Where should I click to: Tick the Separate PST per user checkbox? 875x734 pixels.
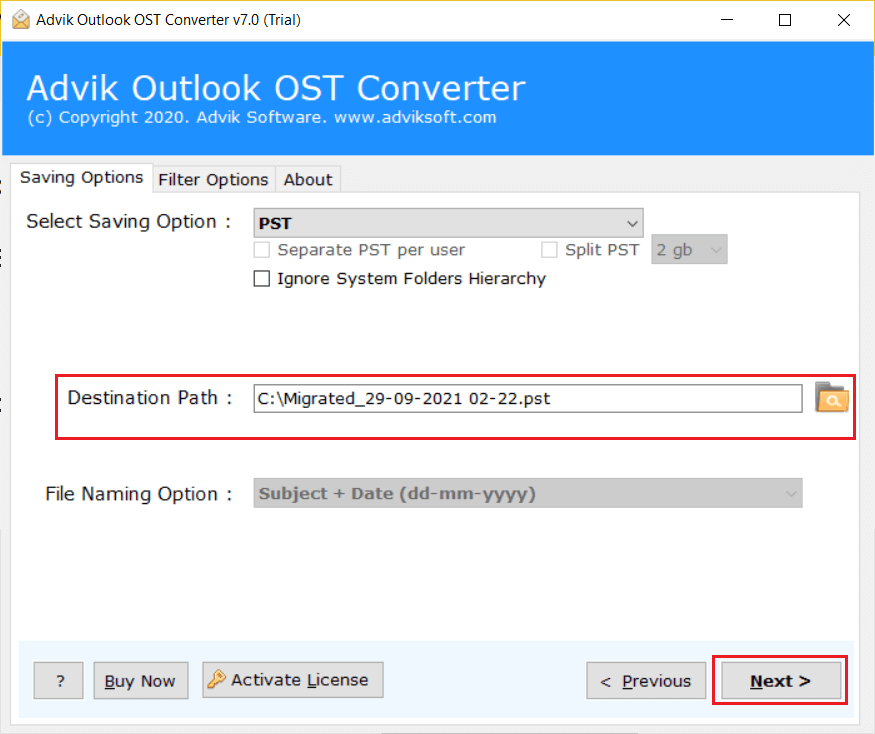262,250
